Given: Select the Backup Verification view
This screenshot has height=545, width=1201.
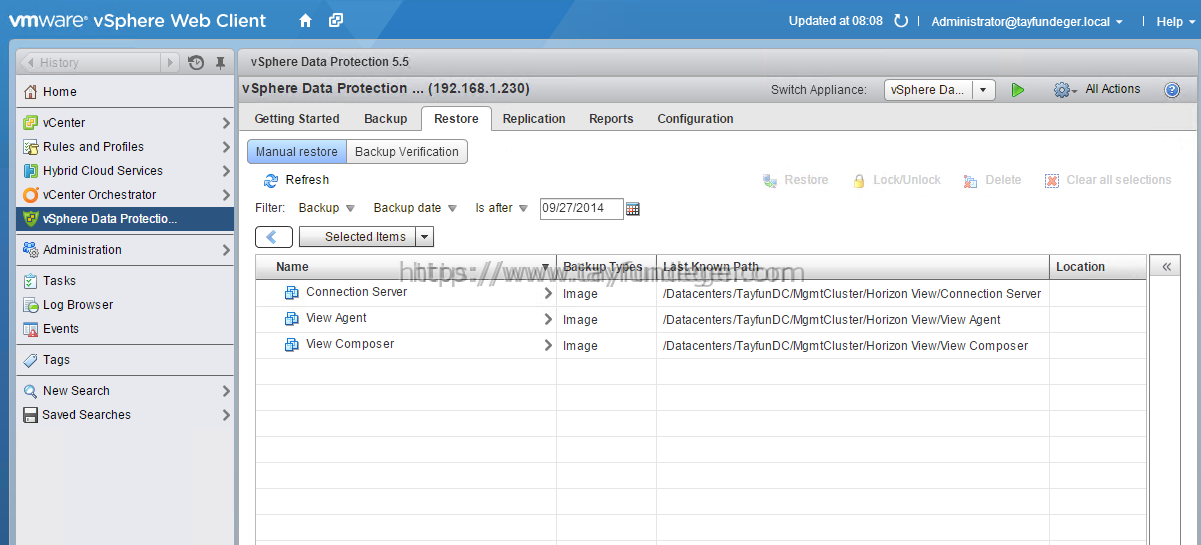Looking at the screenshot, I should point(407,152).
